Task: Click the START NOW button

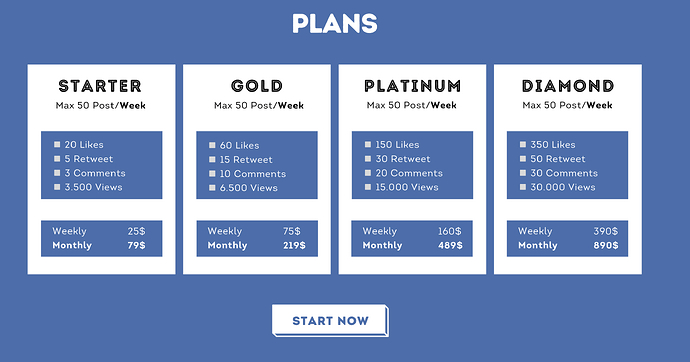Action: 330,321
